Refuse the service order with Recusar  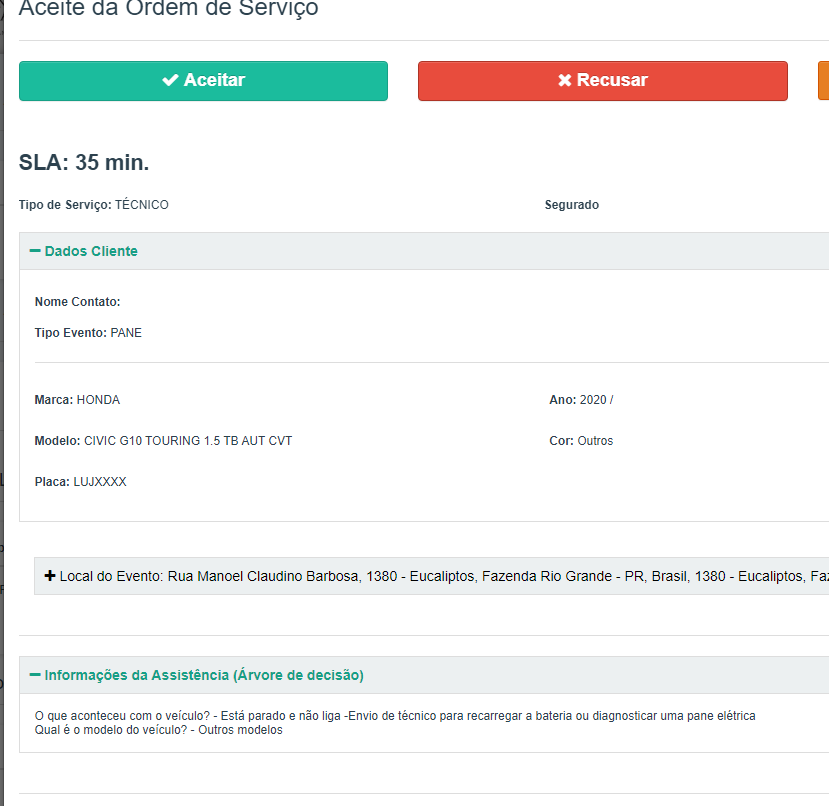[602, 80]
